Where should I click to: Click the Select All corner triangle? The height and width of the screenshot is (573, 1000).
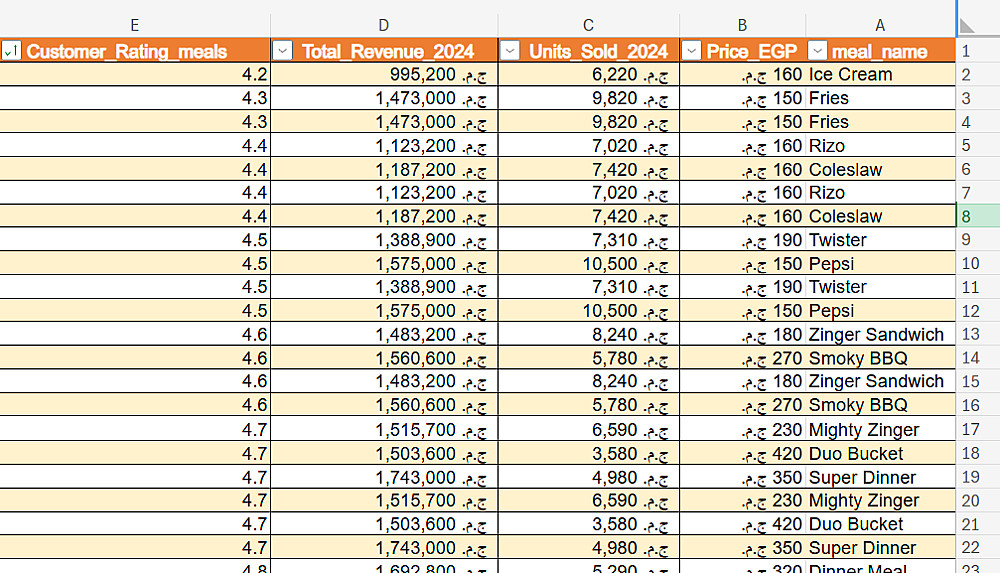pos(967,26)
